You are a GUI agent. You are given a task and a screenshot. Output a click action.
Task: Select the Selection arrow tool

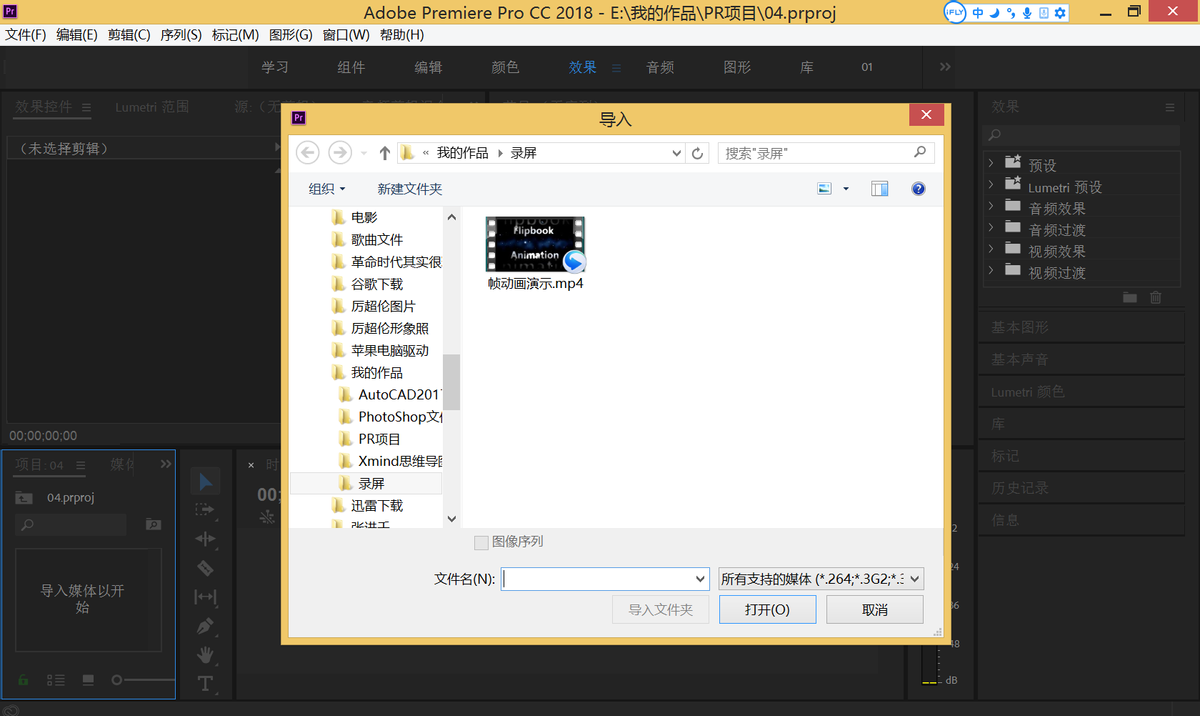click(x=205, y=481)
